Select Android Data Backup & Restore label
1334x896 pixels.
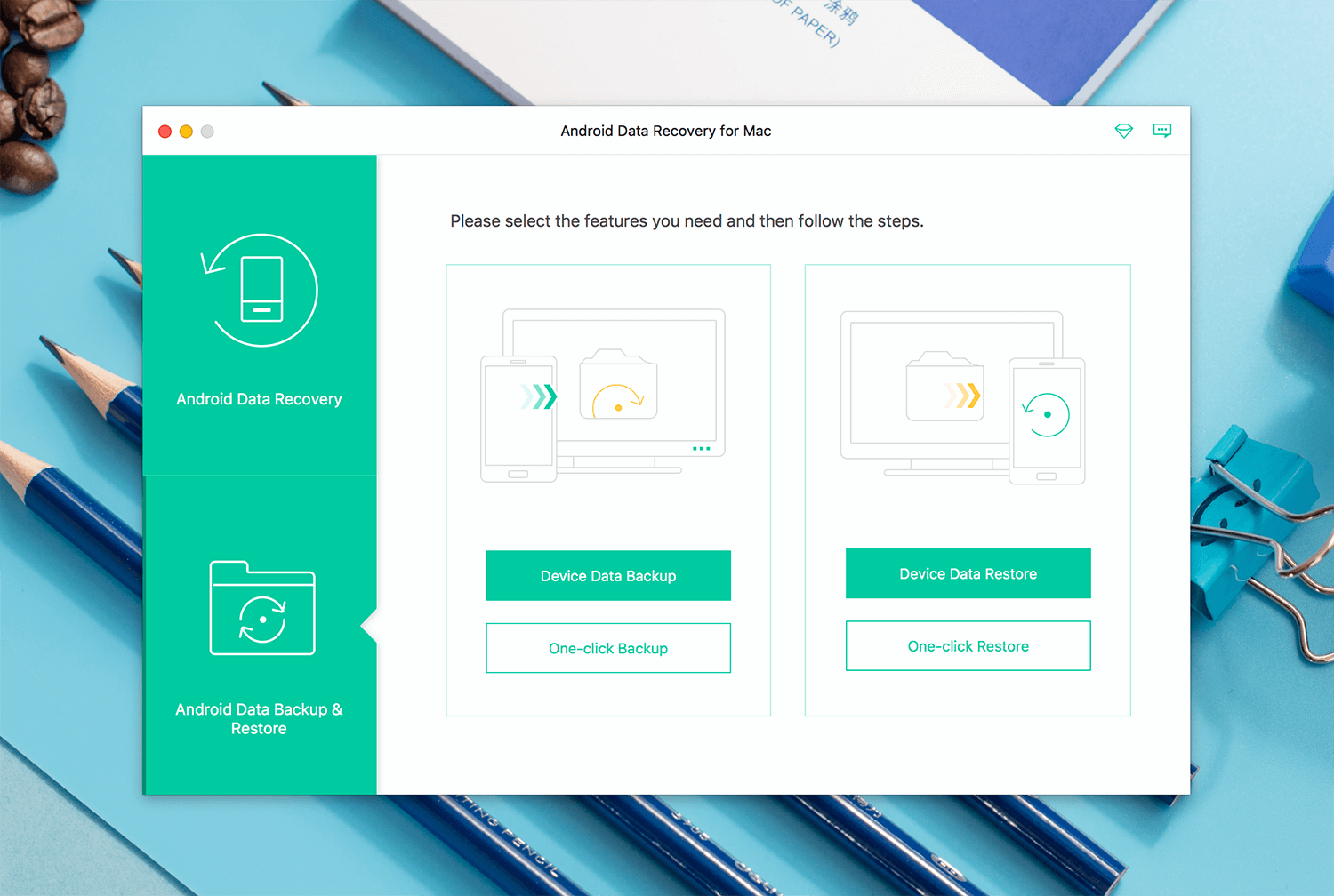259,718
